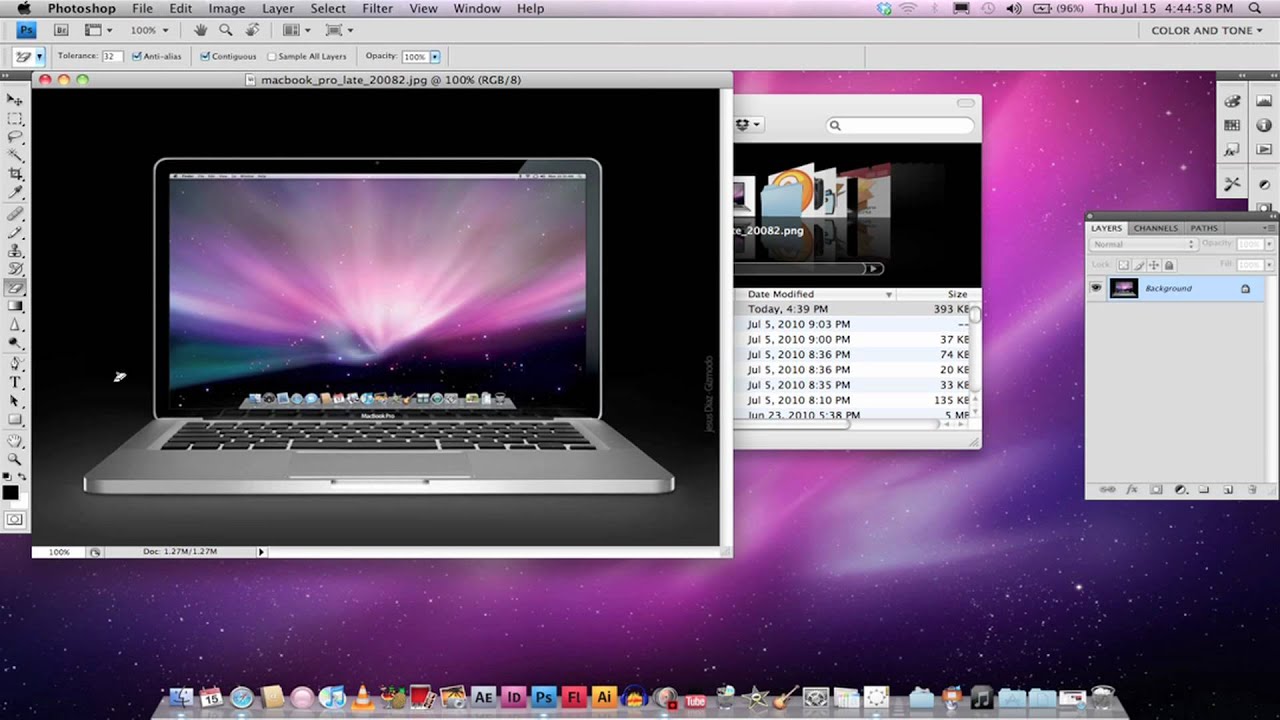Switch foreground and background colors
This screenshot has height=720, width=1280.
(x=23, y=478)
